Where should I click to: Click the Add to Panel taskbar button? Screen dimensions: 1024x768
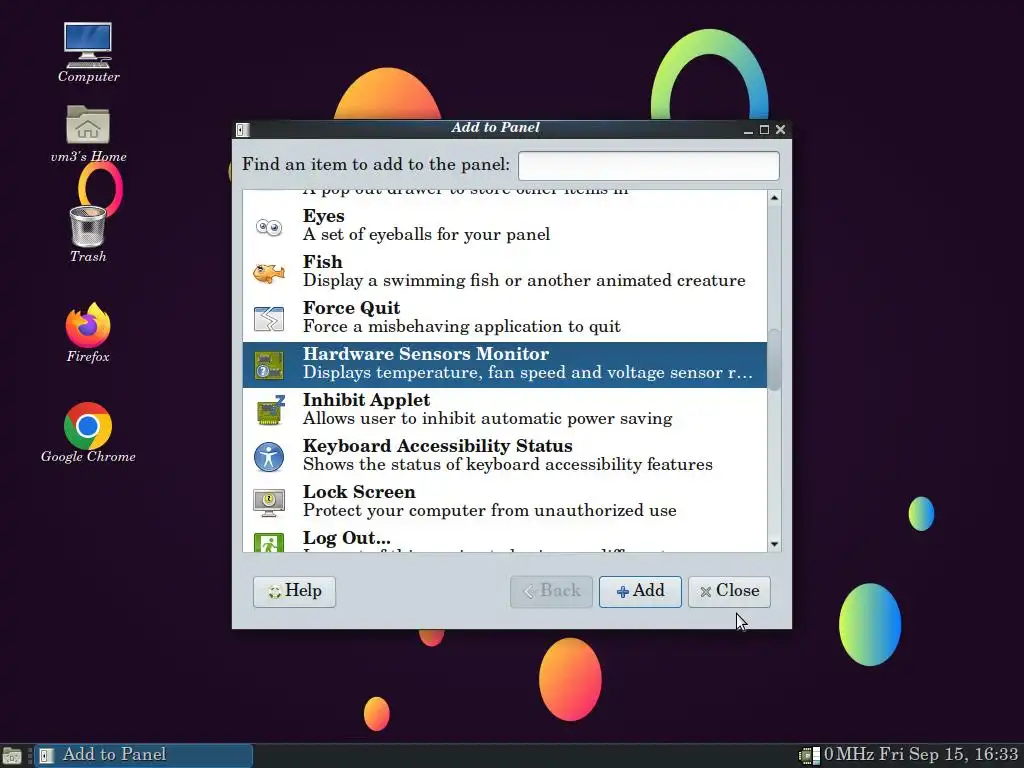pyautogui.click(x=143, y=756)
